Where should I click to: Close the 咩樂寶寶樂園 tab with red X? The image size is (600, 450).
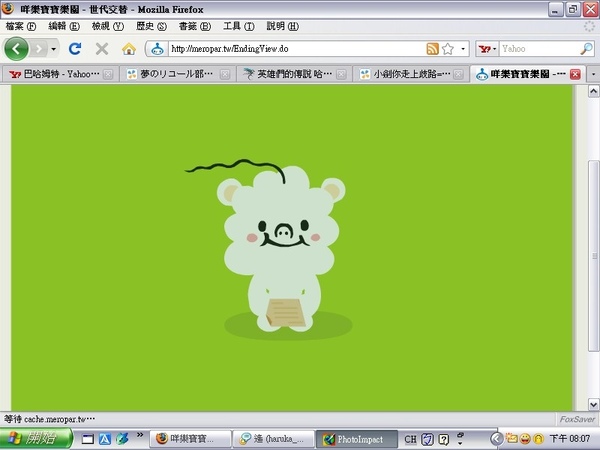575,74
